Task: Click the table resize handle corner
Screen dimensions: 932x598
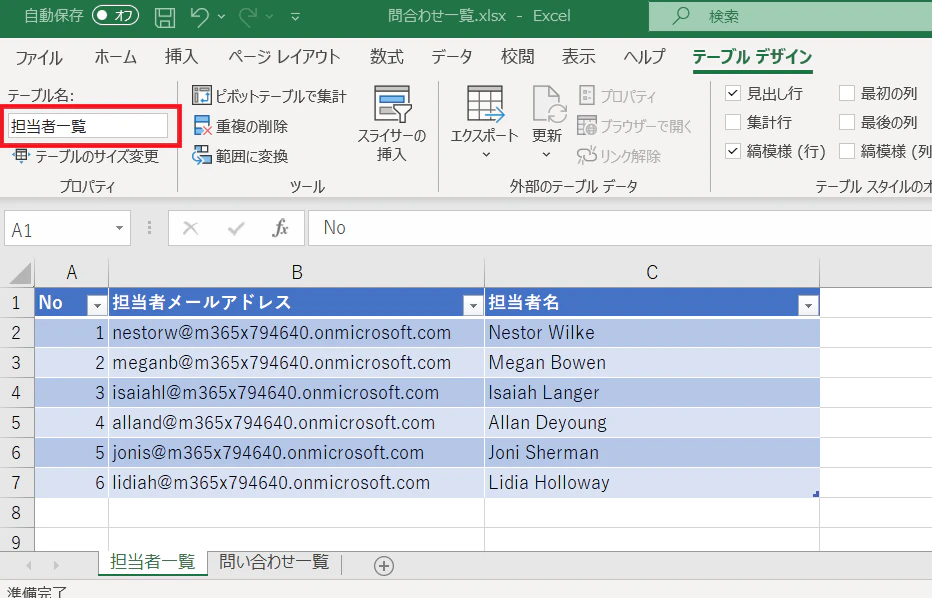Action: (x=816, y=494)
